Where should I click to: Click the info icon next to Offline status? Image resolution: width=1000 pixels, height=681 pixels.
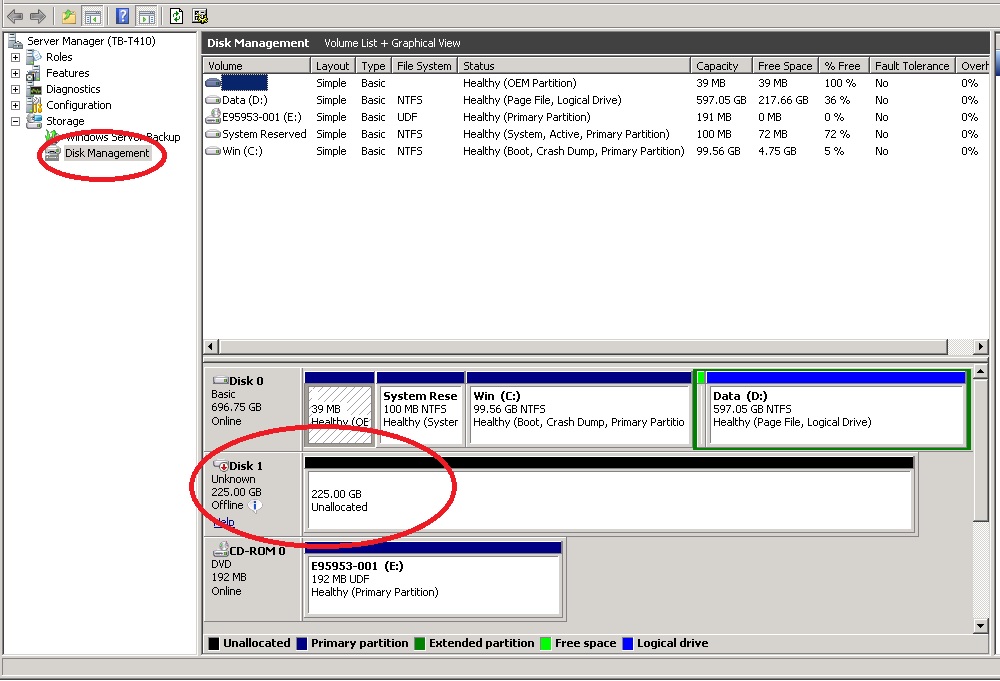click(255, 505)
